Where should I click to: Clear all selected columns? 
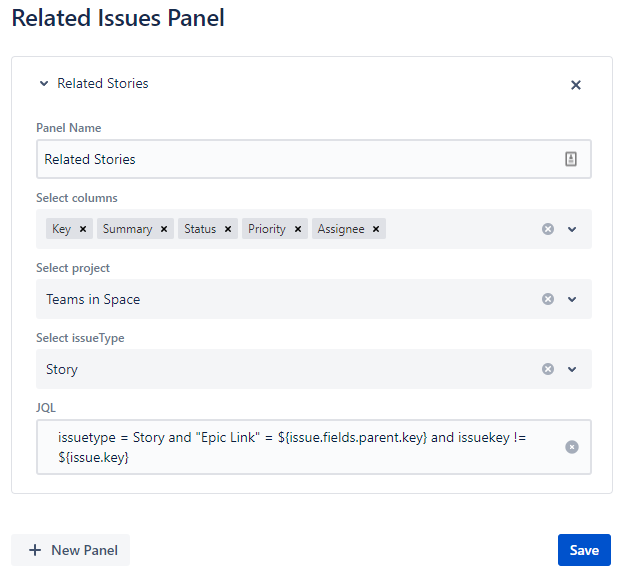pyautogui.click(x=548, y=229)
